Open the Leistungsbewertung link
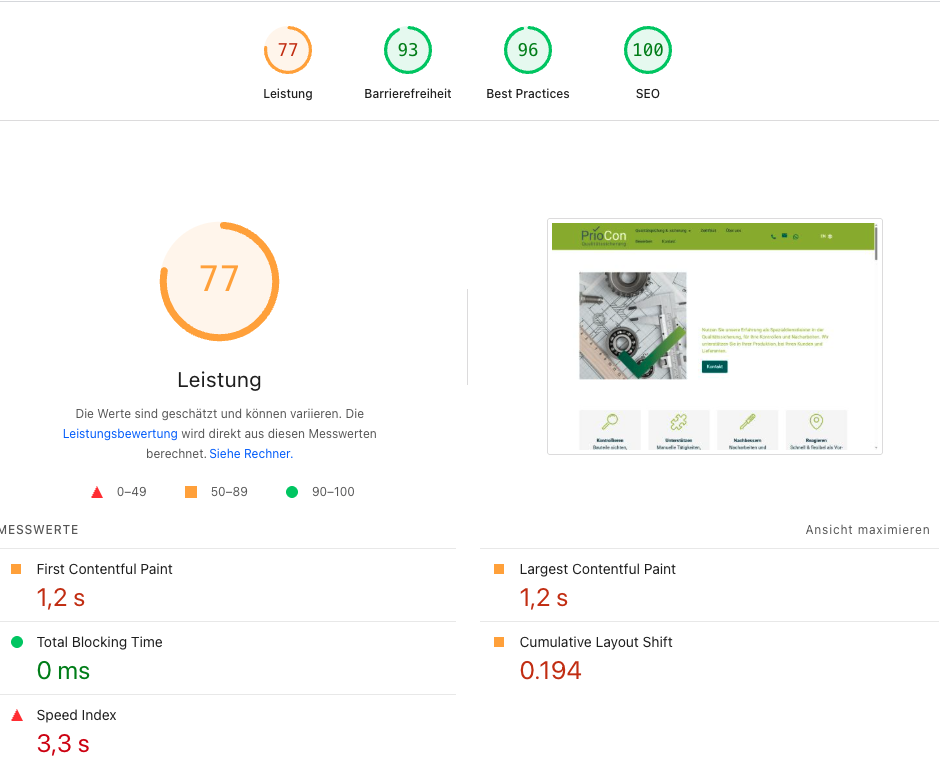 pyautogui.click(x=120, y=433)
